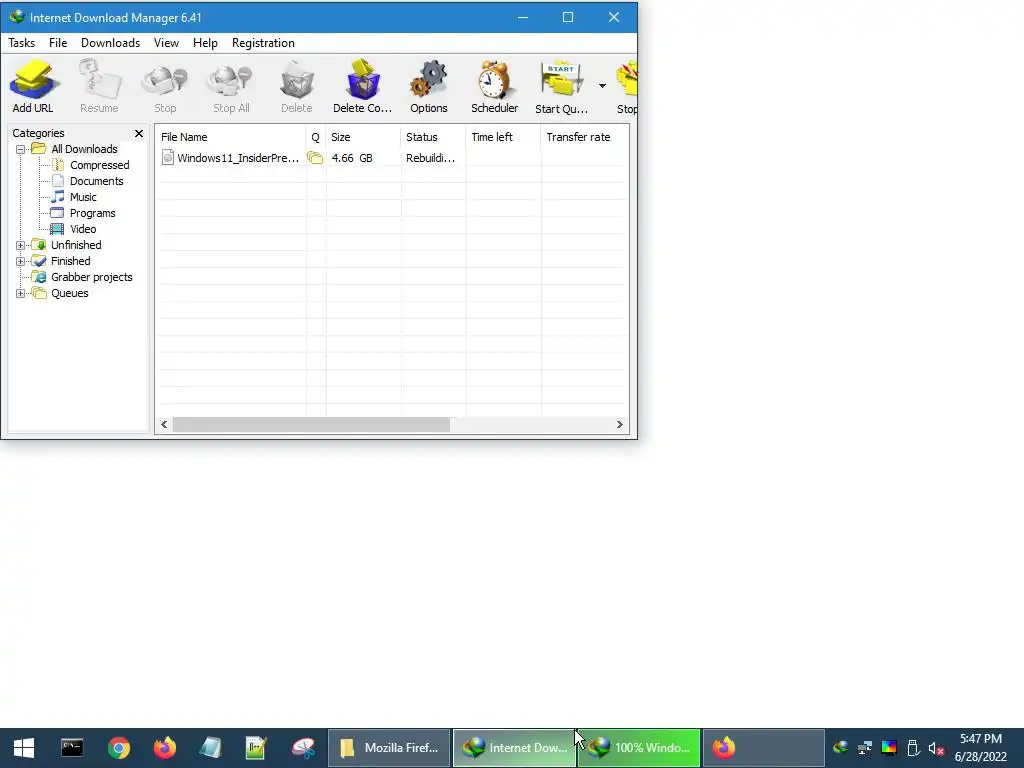Open the taskbar clock showing 5:47 PM
This screenshot has height=768, width=1024.
[981, 748]
